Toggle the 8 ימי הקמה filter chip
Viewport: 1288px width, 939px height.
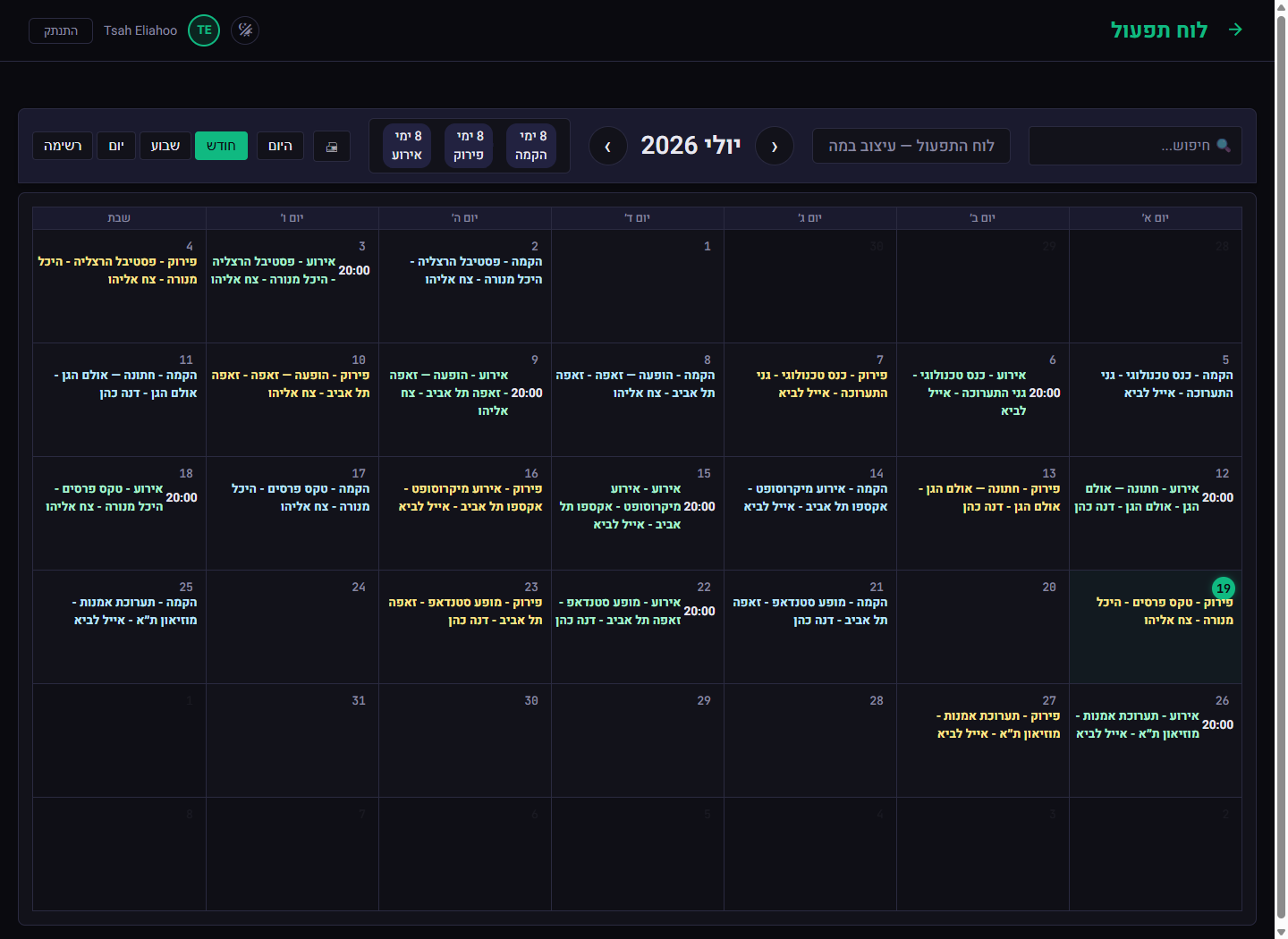click(x=530, y=146)
